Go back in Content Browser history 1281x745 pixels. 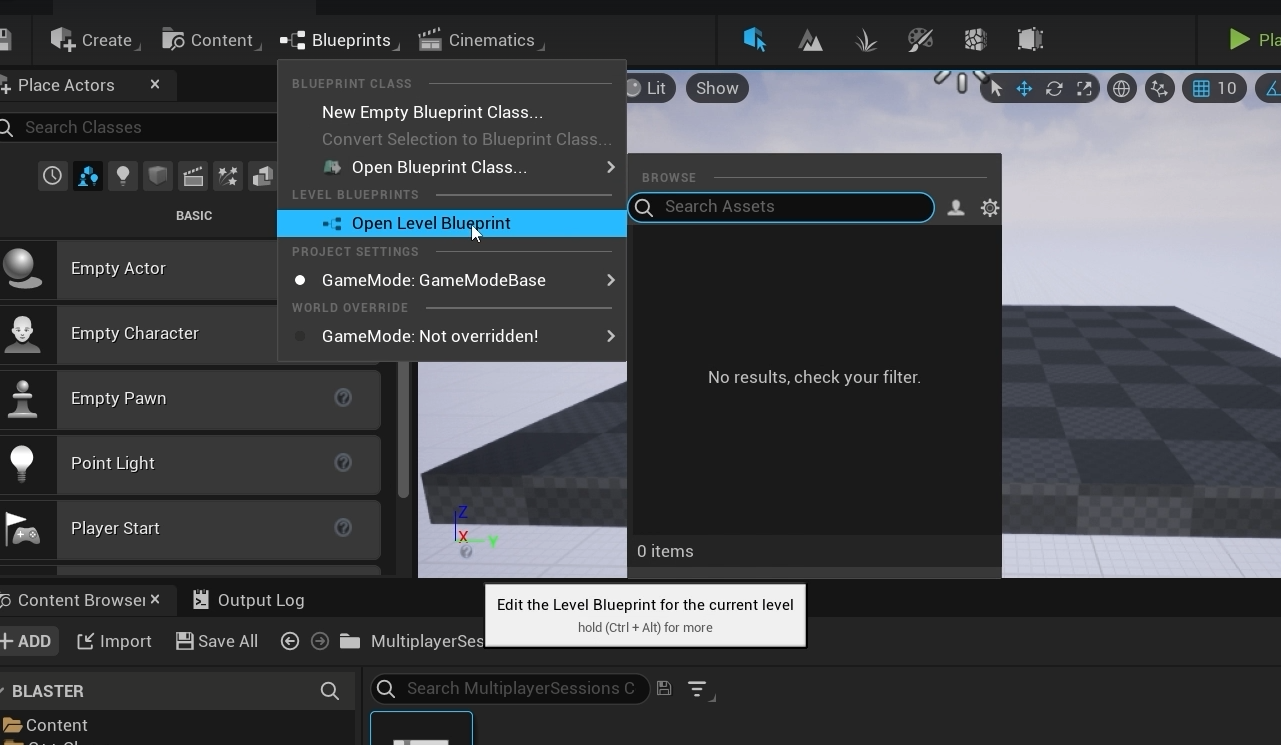[290, 641]
